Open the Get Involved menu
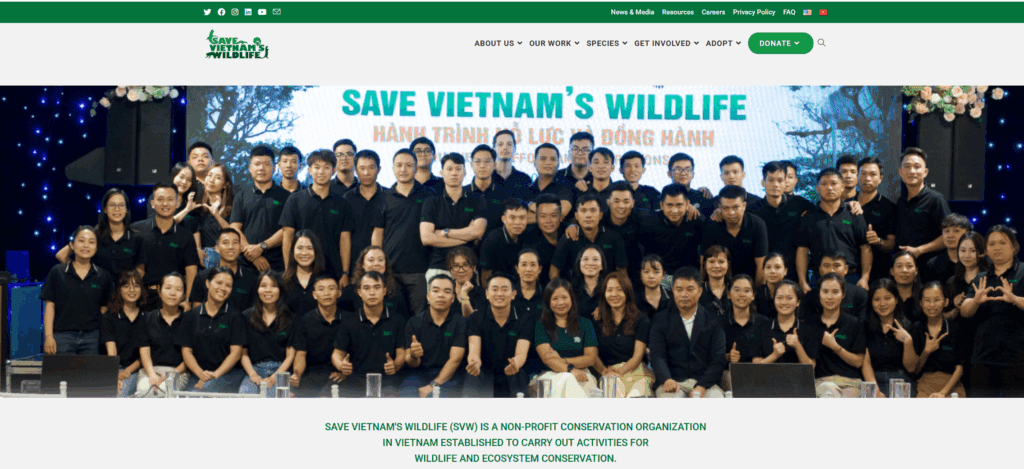1024x469 pixels. (667, 43)
